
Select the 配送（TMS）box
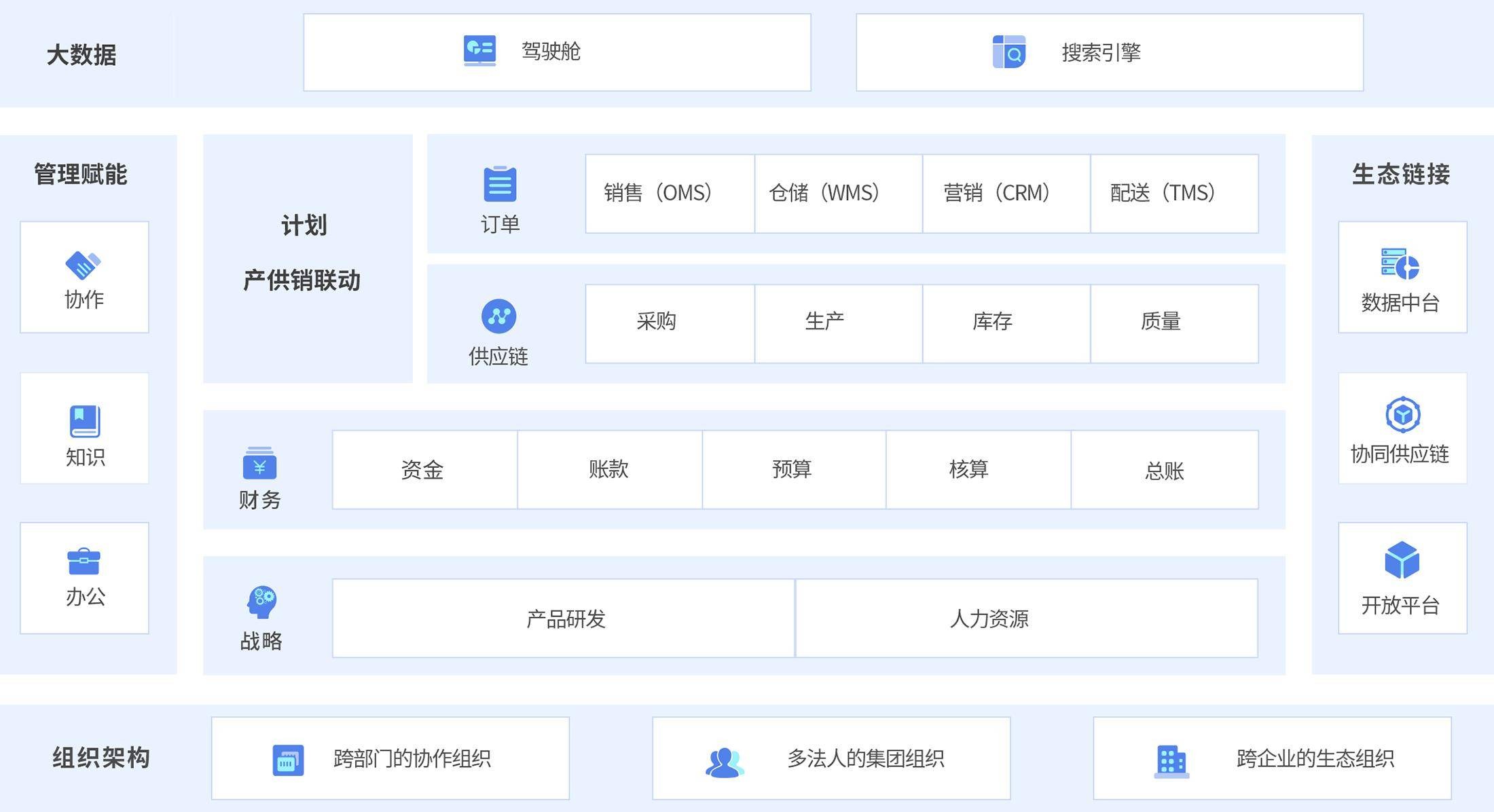pyautogui.click(x=1174, y=193)
